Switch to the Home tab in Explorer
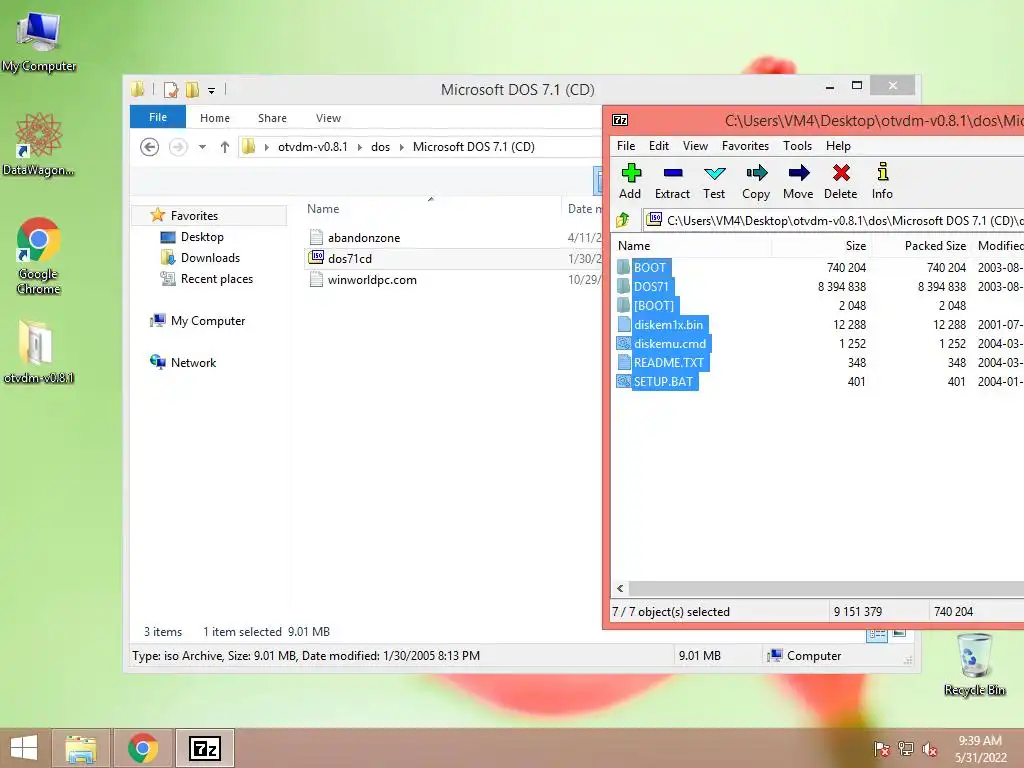This screenshot has width=1024, height=768. coord(215,118)
